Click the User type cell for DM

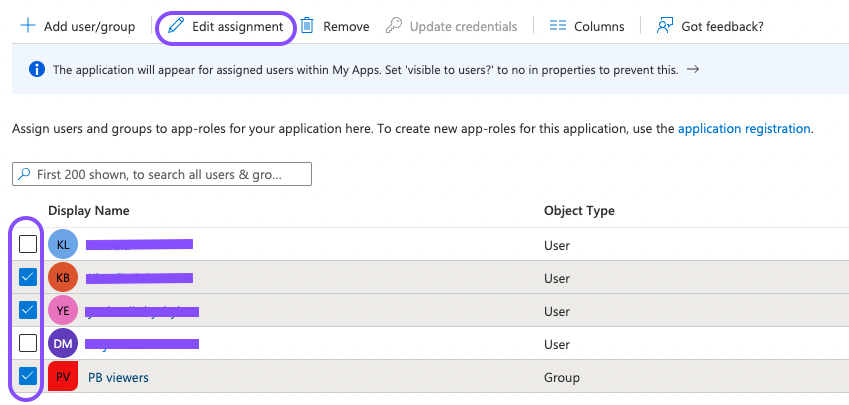(x=557, y=344)
